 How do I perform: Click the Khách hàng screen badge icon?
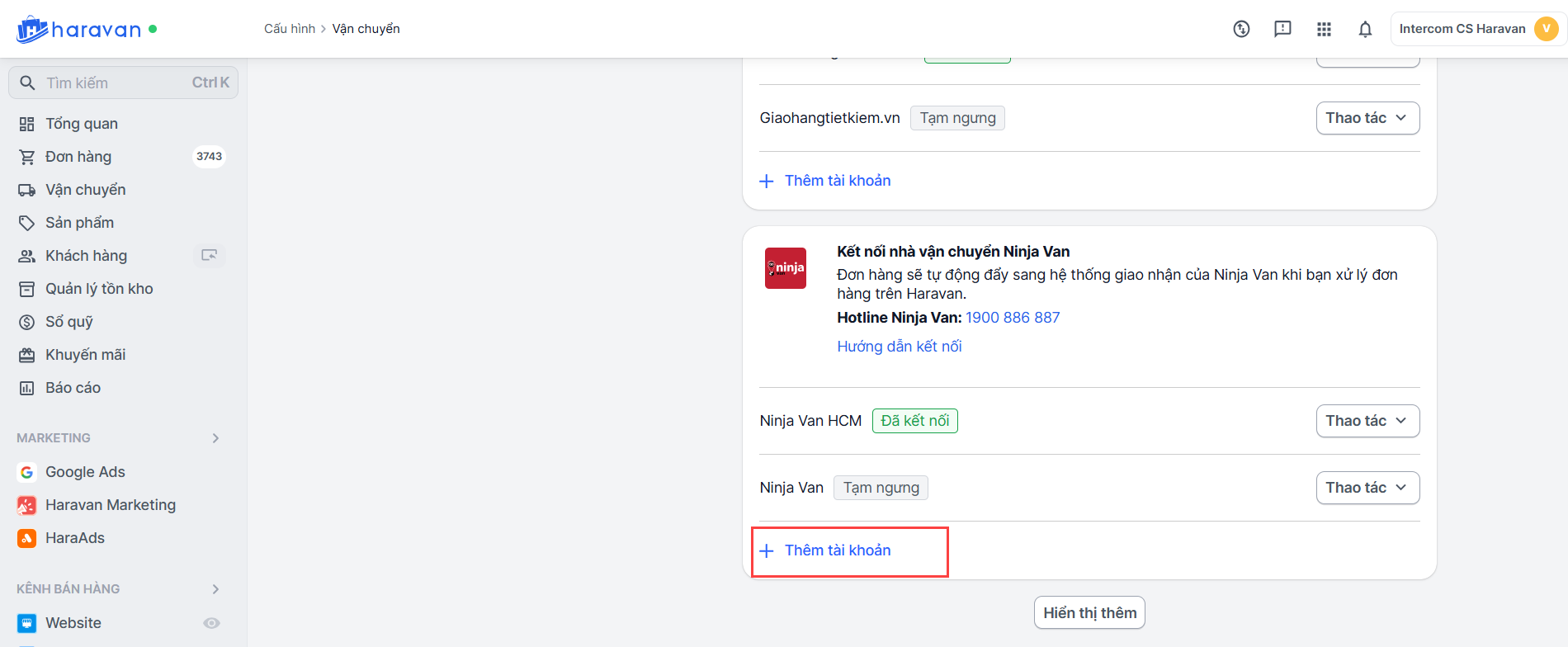tap(210, 256)
